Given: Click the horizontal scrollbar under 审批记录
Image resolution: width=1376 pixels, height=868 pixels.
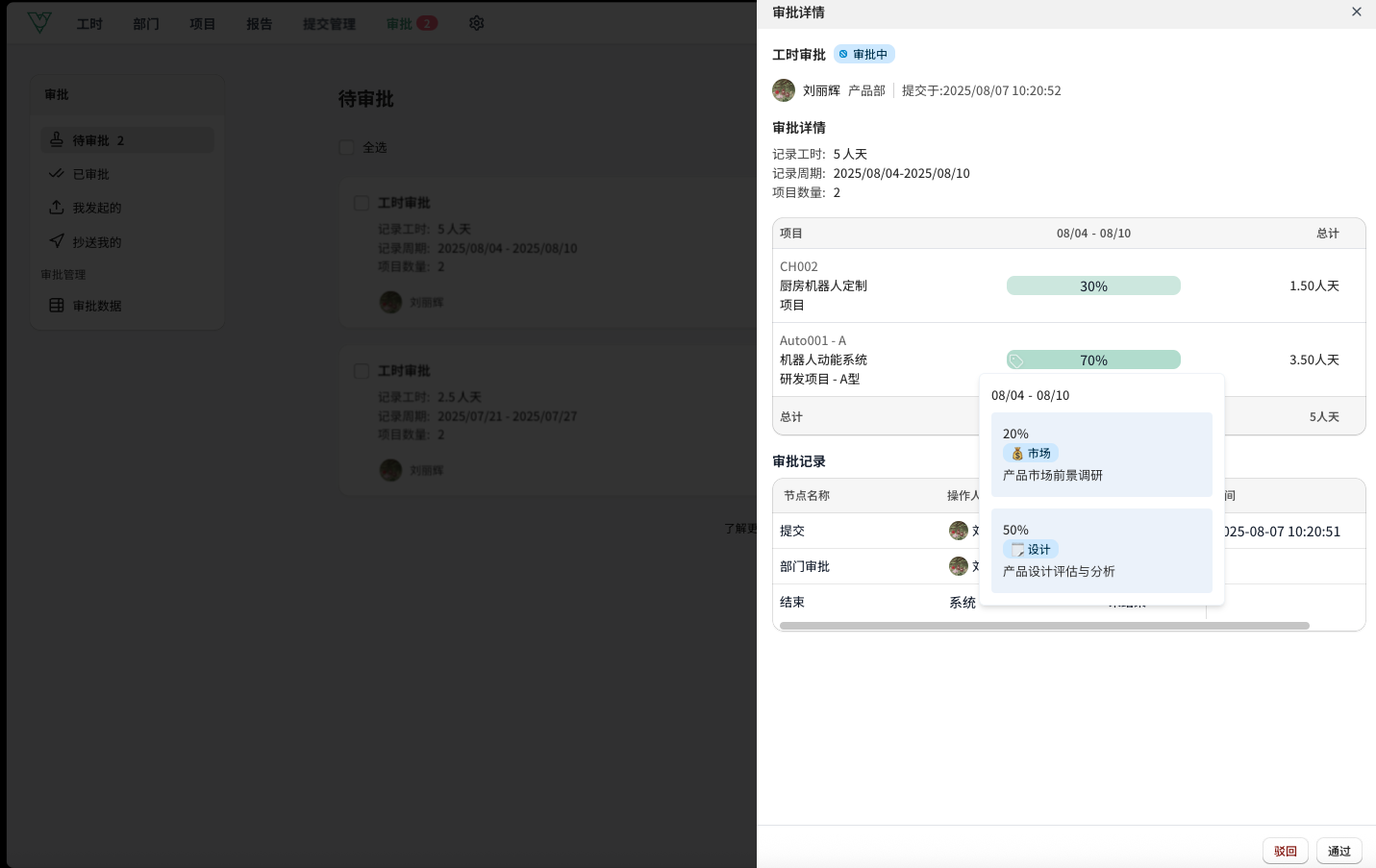Looking at the screenshot, I should [x=1044, y=626].
